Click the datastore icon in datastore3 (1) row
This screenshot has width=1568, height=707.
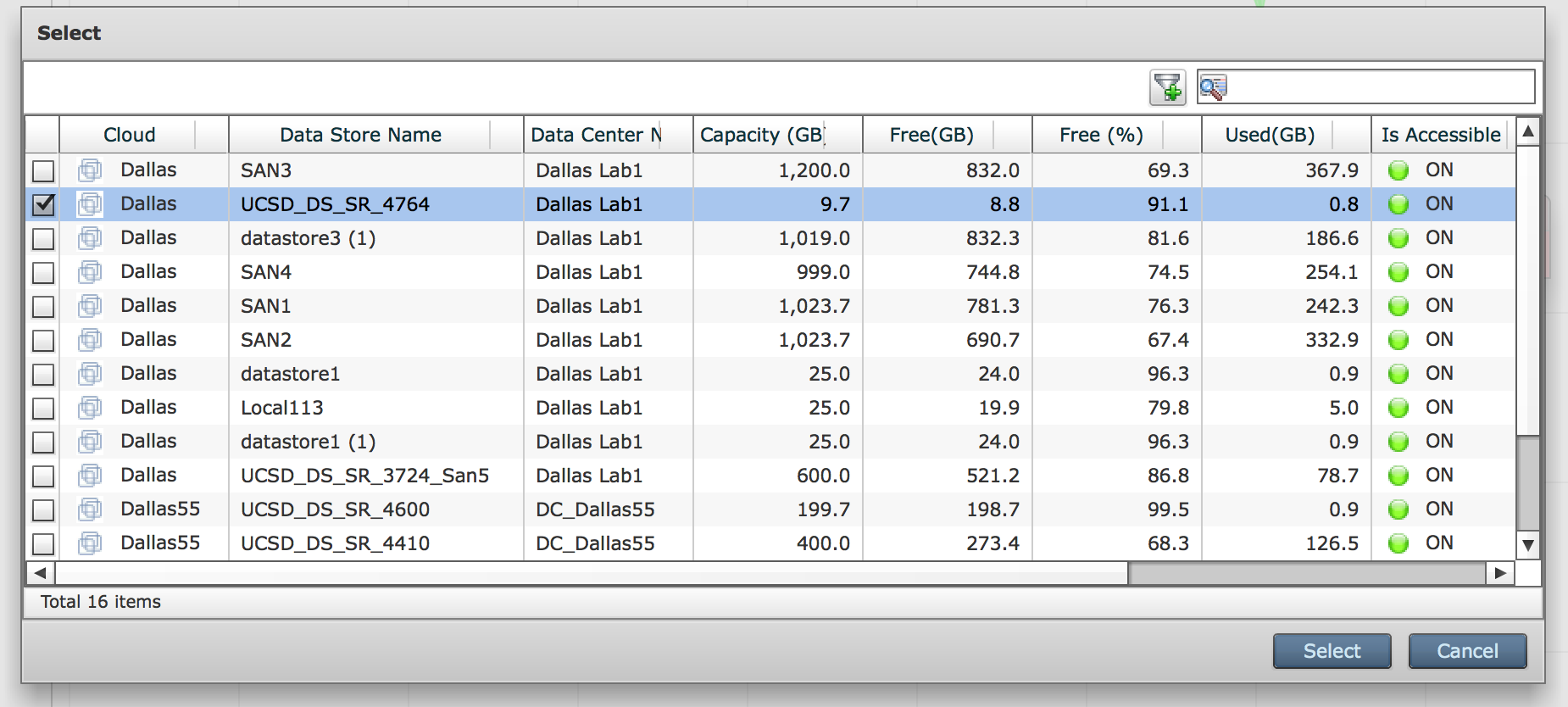click(90, 238)
